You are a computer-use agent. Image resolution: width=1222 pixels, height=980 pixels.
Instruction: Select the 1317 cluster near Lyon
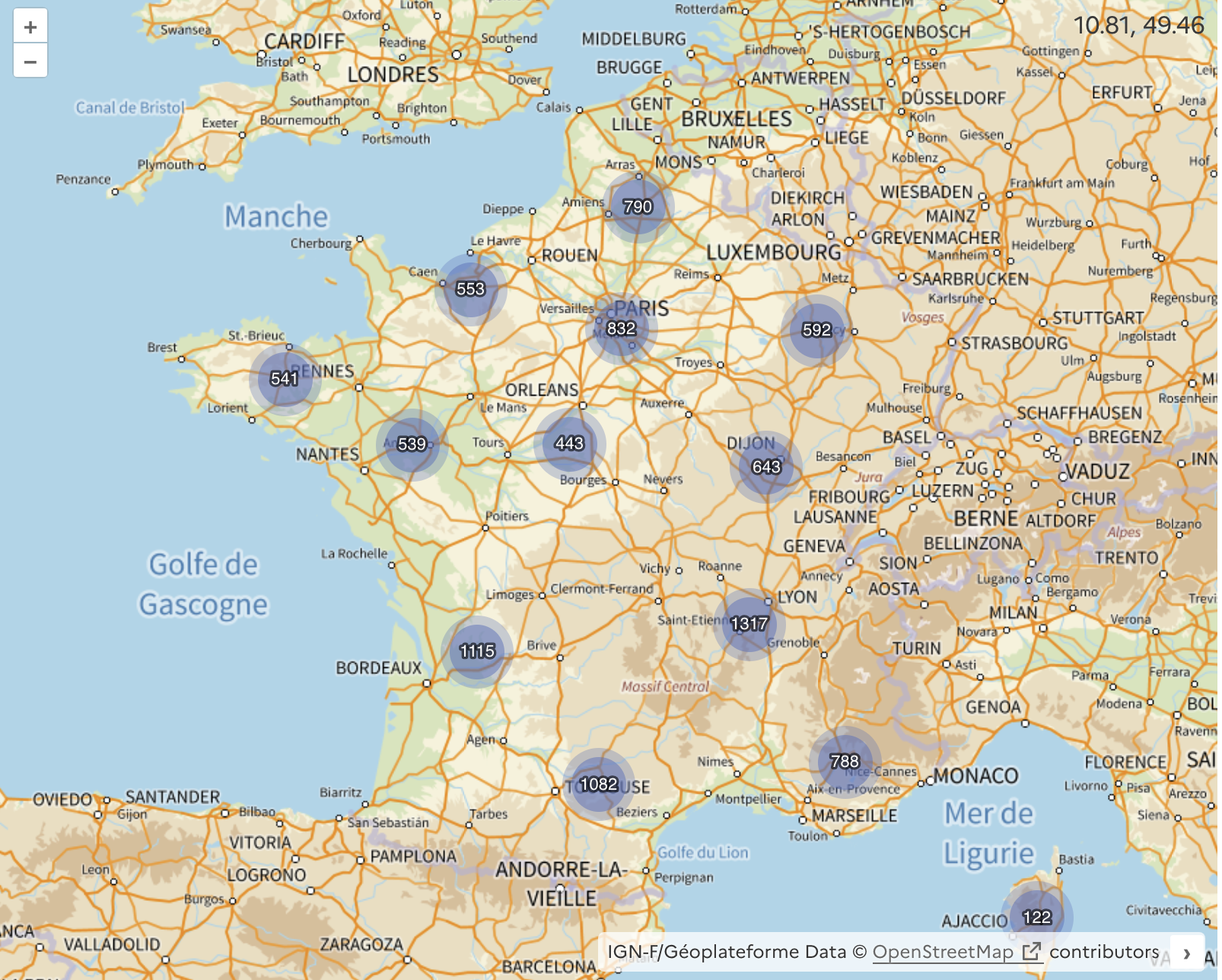tap(750, 623)
